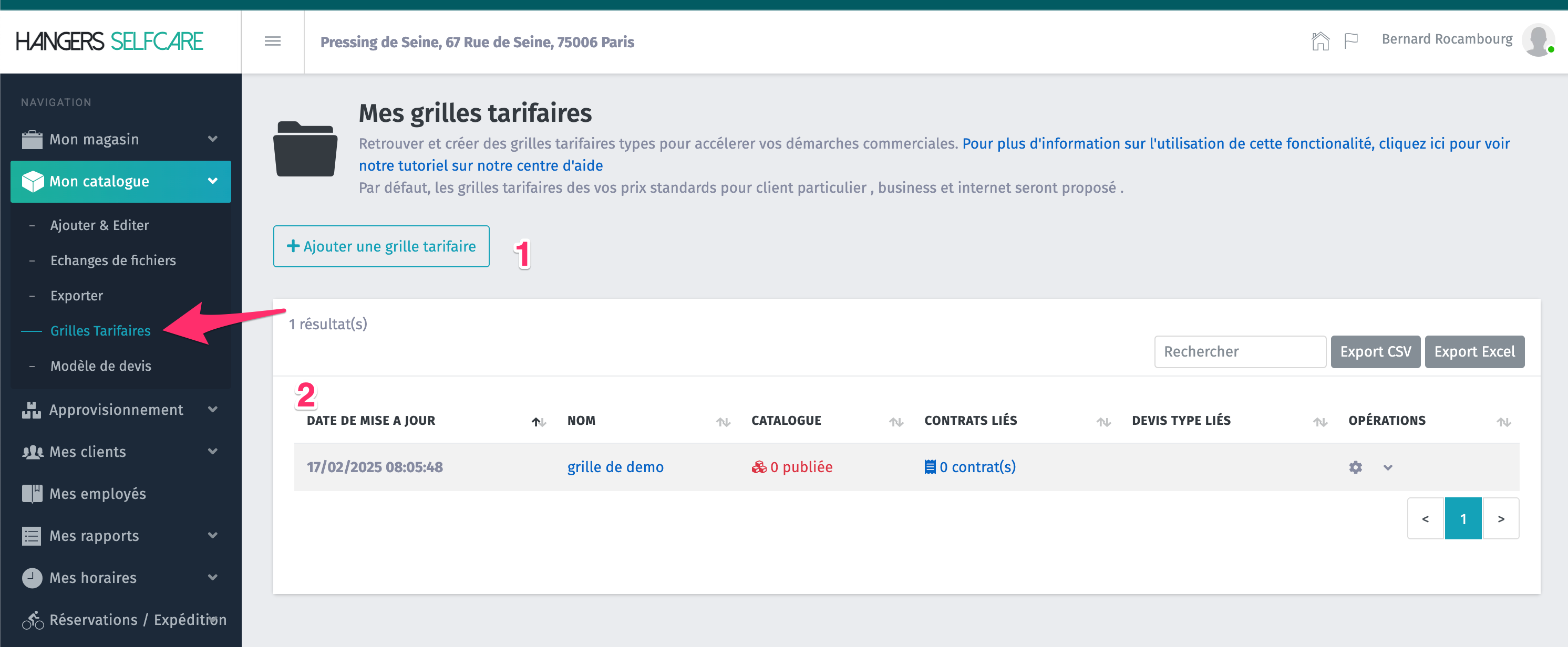Click the blue contract document icon
The image size is (1568, 647).
[930, 467]
